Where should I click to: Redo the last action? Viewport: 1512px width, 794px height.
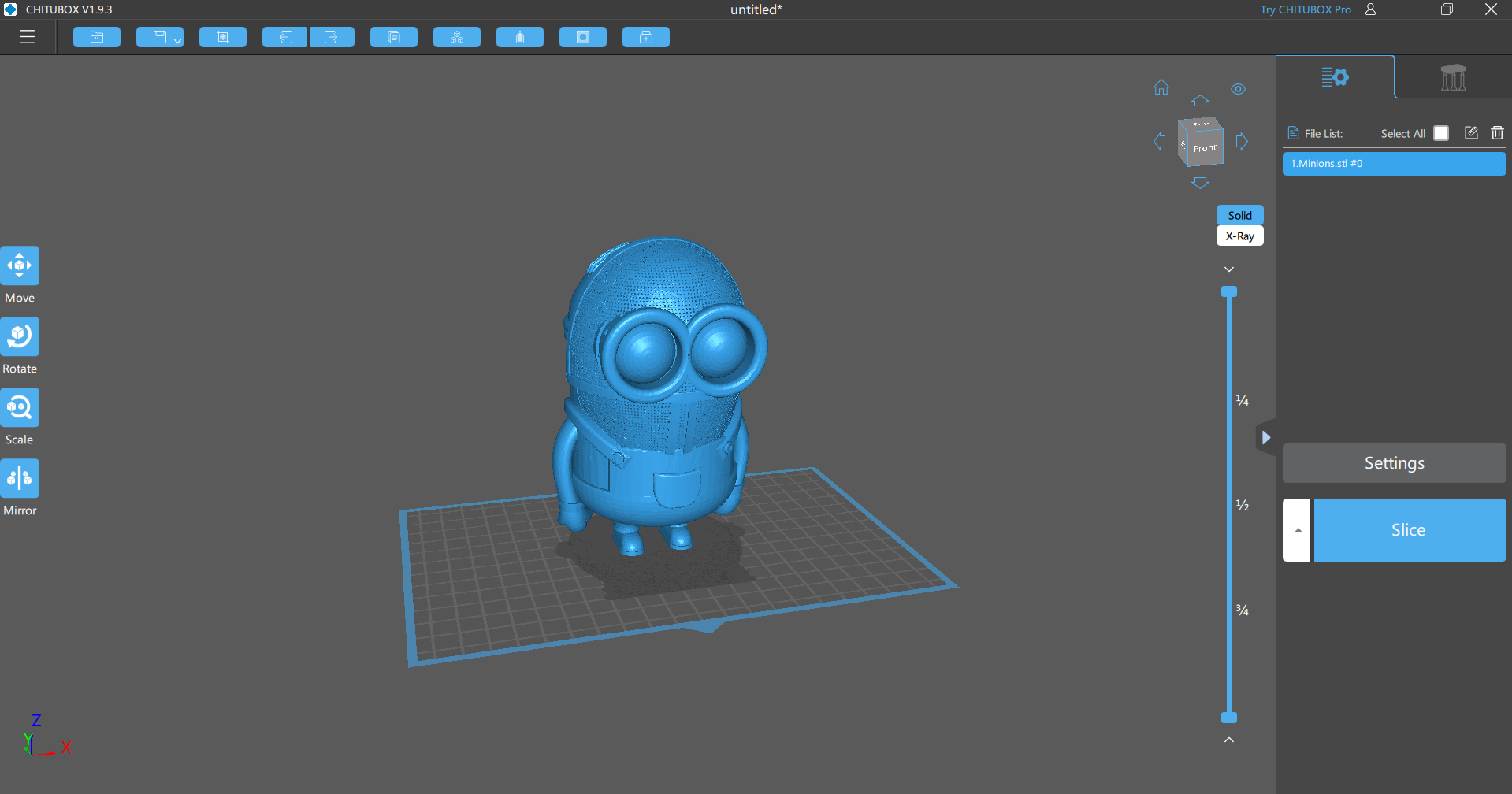coord(332,37)
